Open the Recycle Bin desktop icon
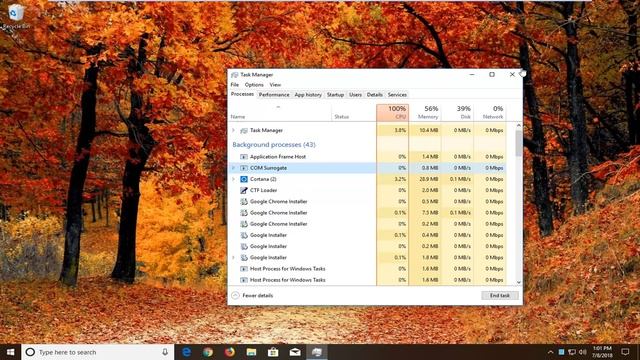640x360 pixels. pyautogui.click(x=16, y=16)
